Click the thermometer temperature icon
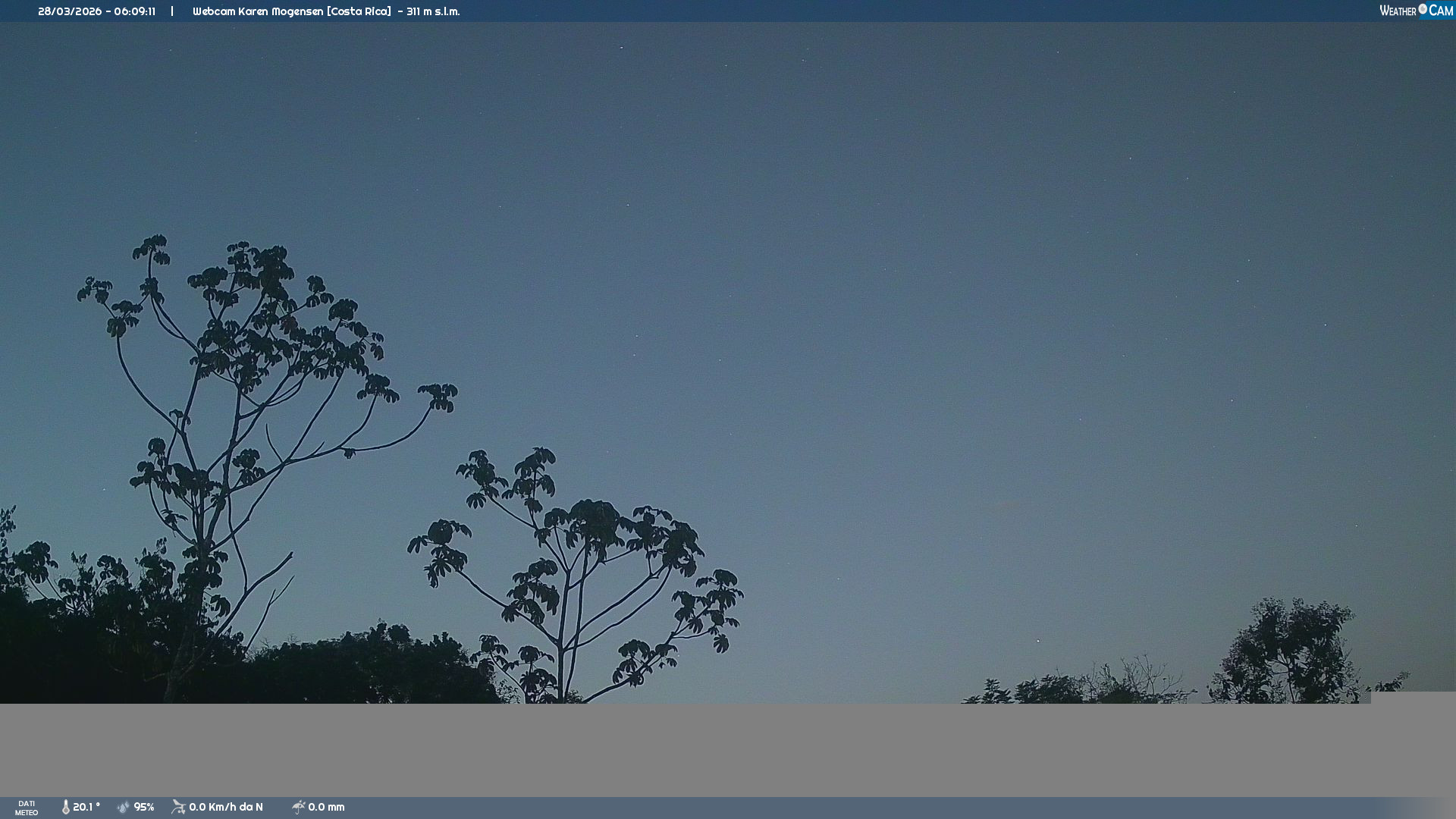1456x819 pixels. 66,807
